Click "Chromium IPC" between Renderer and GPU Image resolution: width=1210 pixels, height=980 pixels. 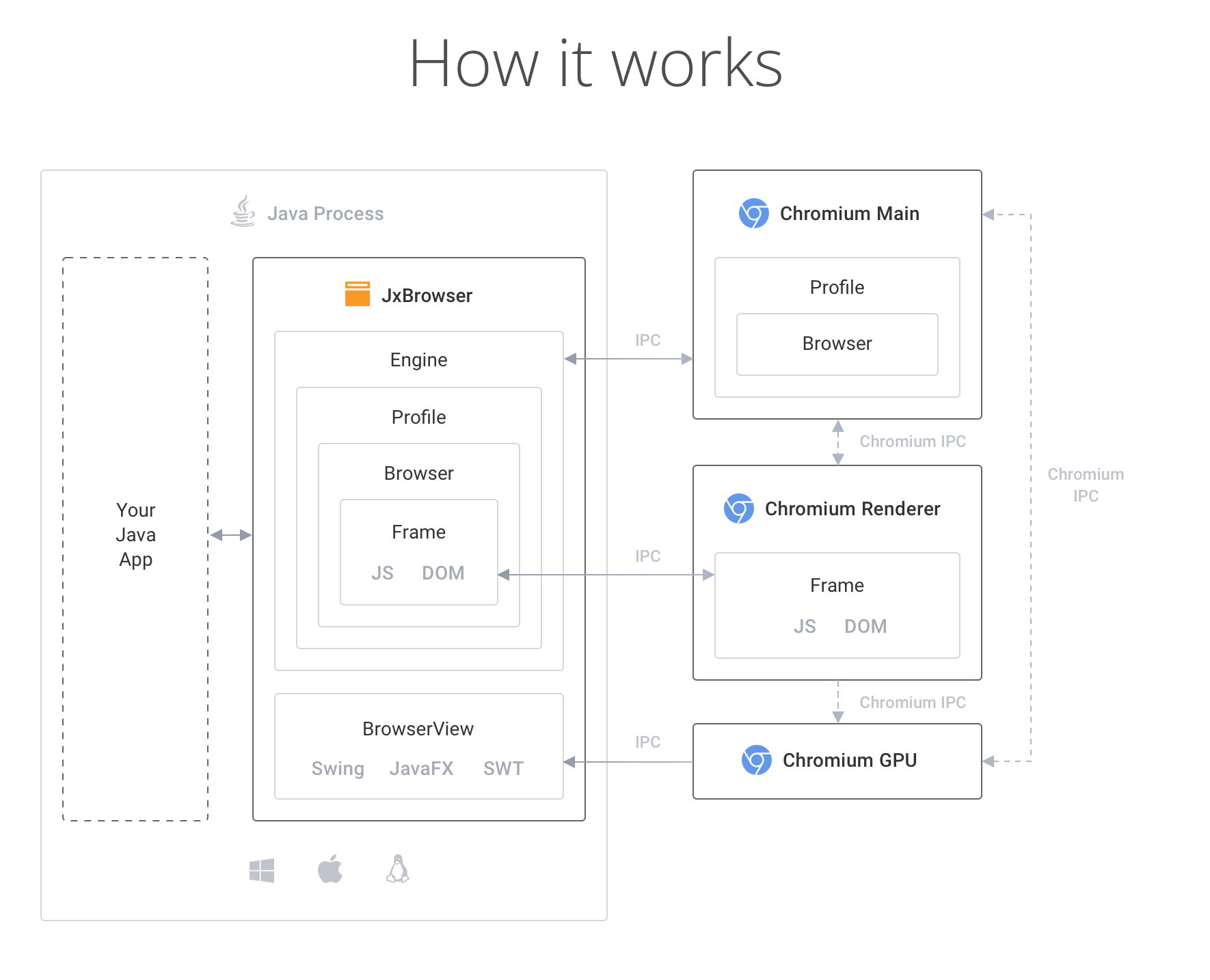(x=913, y=703)
